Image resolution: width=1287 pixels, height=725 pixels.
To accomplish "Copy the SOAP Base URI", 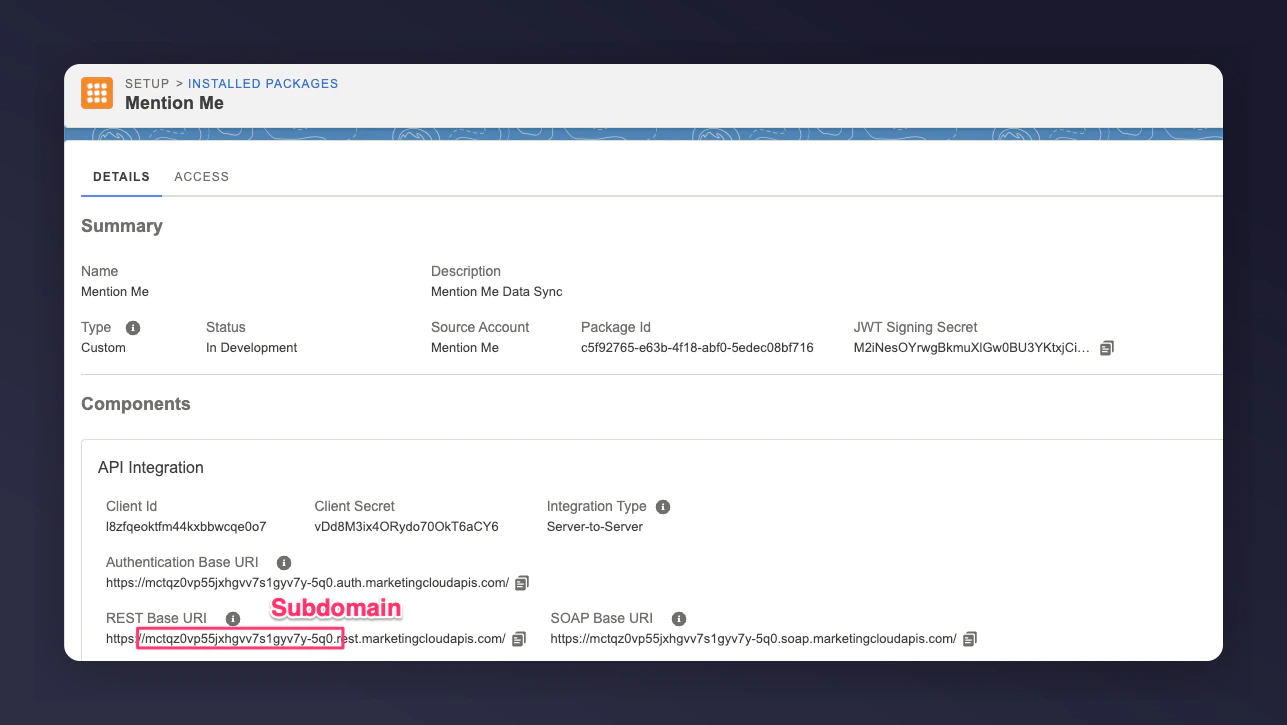I will point(970,639).
